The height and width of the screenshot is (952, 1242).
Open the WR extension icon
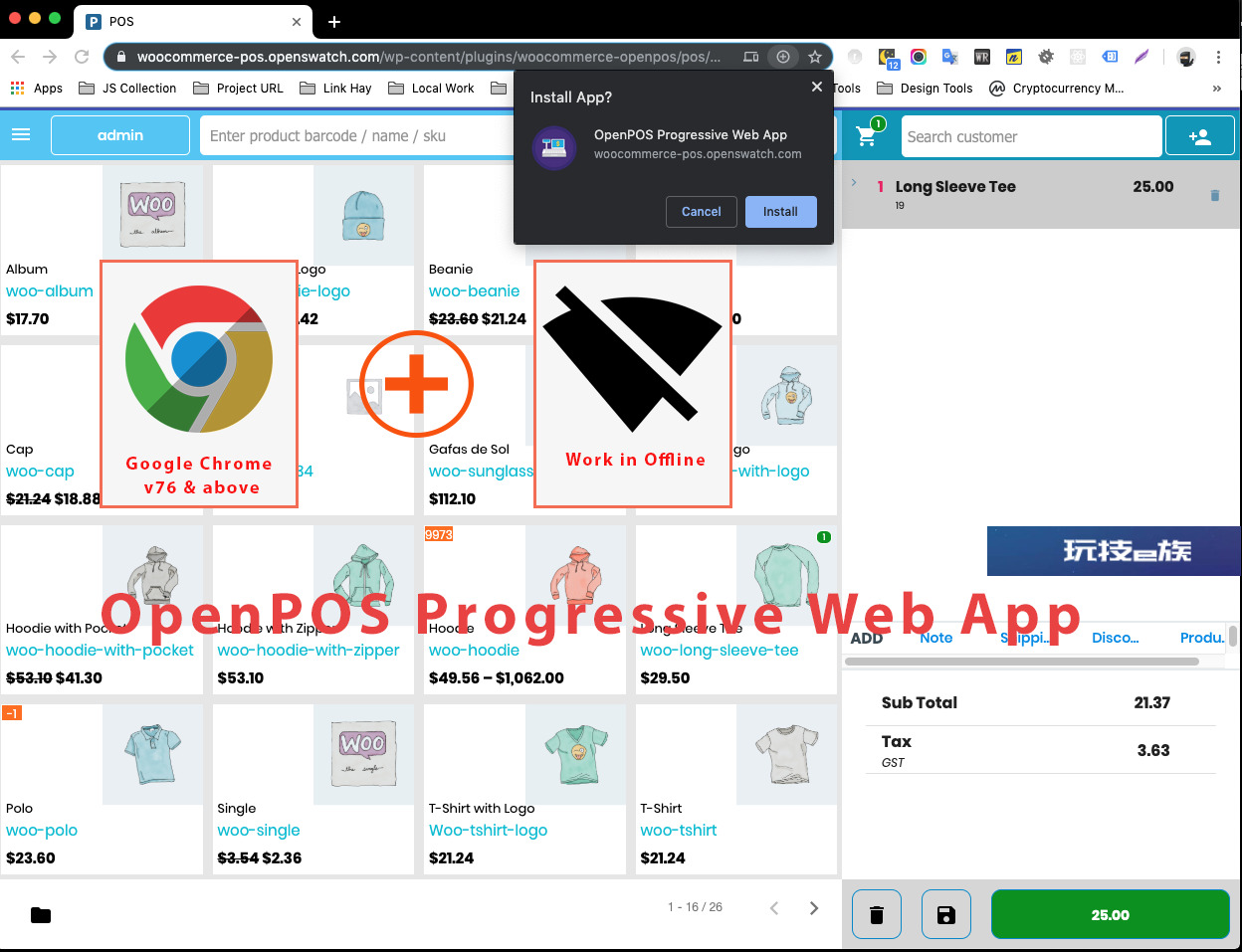tap(982, 57)
